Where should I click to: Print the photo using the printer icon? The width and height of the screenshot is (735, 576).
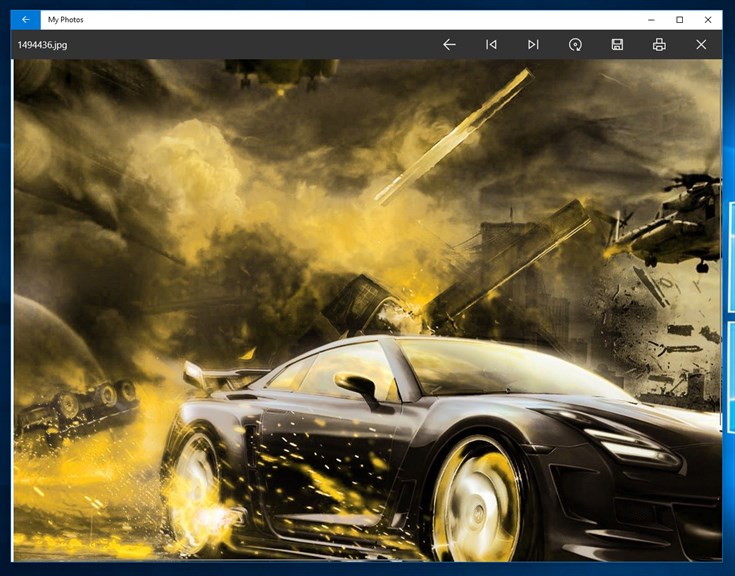coord(659,45)
